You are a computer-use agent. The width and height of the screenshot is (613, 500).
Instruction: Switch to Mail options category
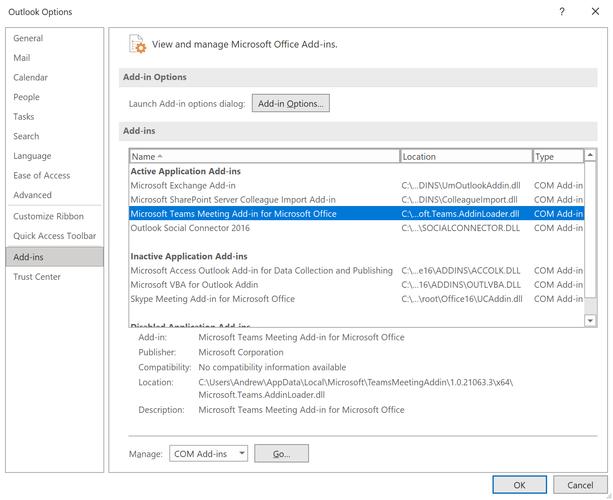tap(22, 58)
